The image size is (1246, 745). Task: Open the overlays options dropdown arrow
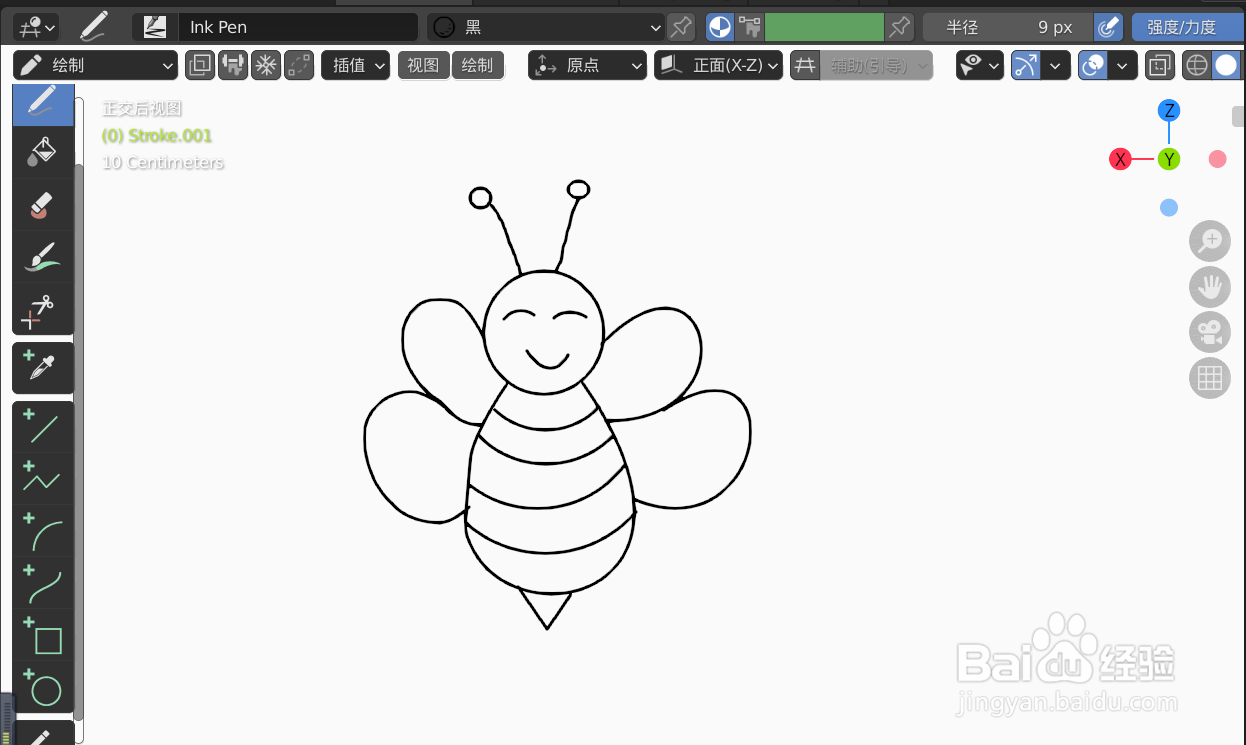pos(1123,66)
